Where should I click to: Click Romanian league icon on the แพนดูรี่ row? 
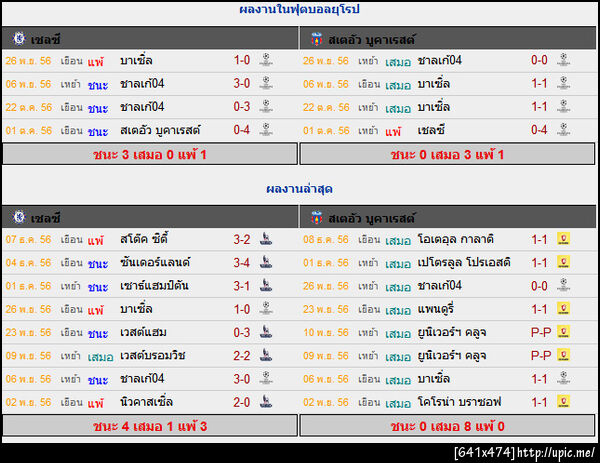pos(564,309)
